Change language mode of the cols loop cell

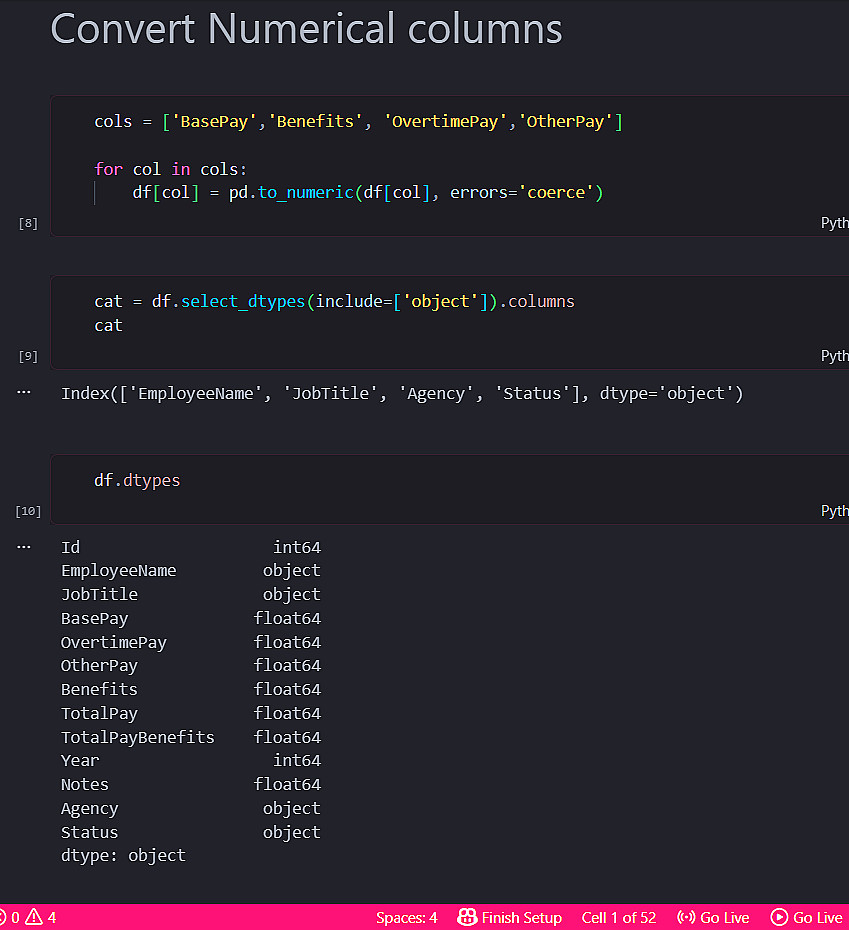tap(834, 223)
